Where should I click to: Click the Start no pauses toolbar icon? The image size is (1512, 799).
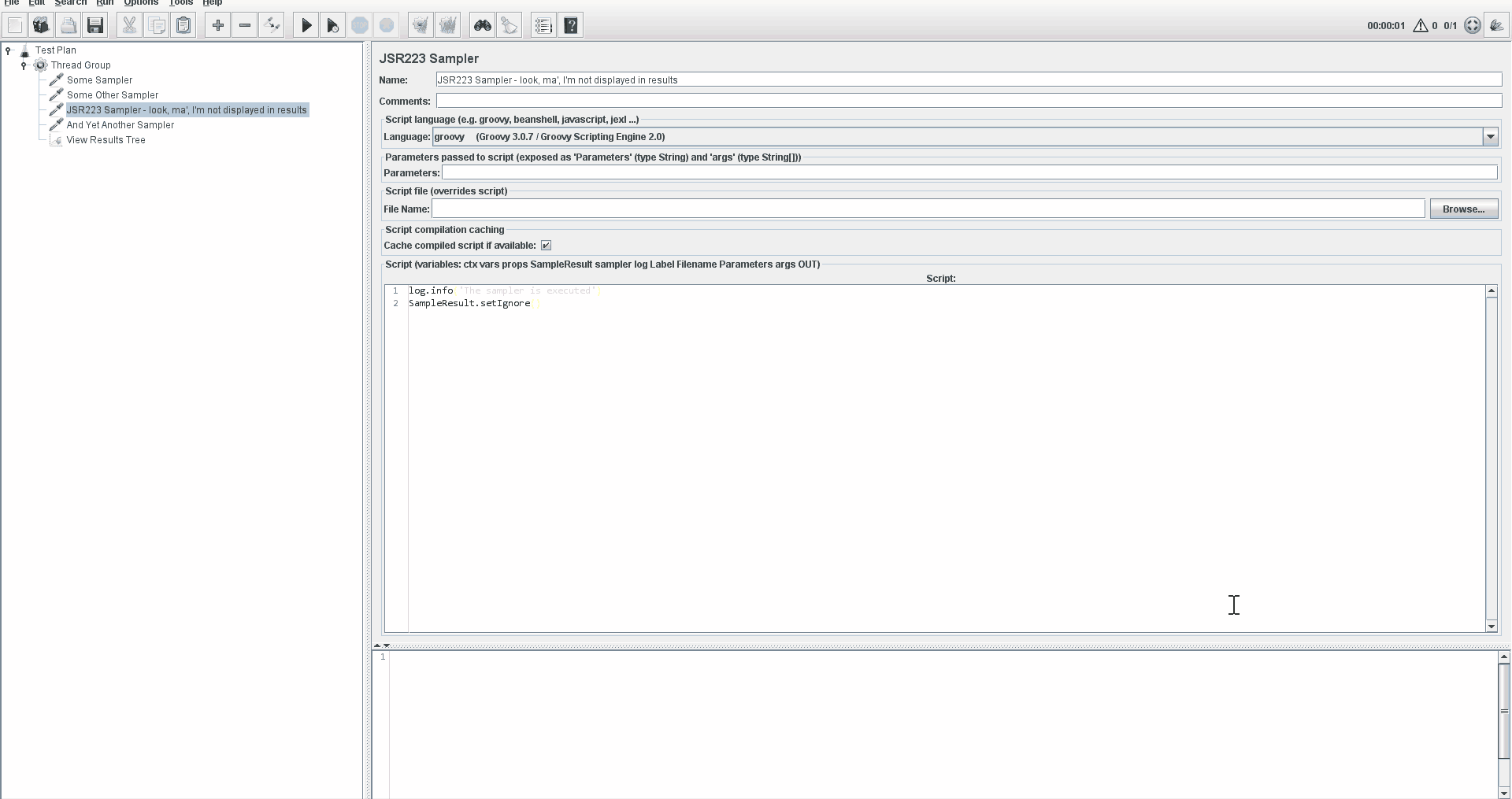tap(332, 24)
